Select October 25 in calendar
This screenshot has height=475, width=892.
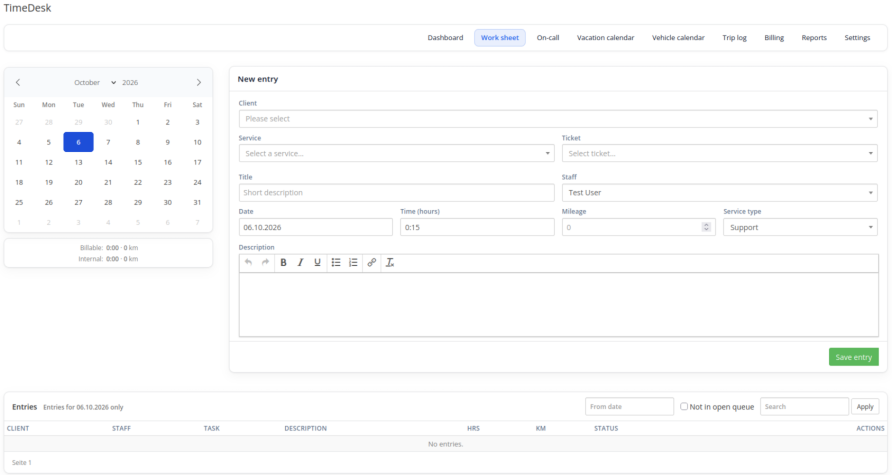pos(19,203)
